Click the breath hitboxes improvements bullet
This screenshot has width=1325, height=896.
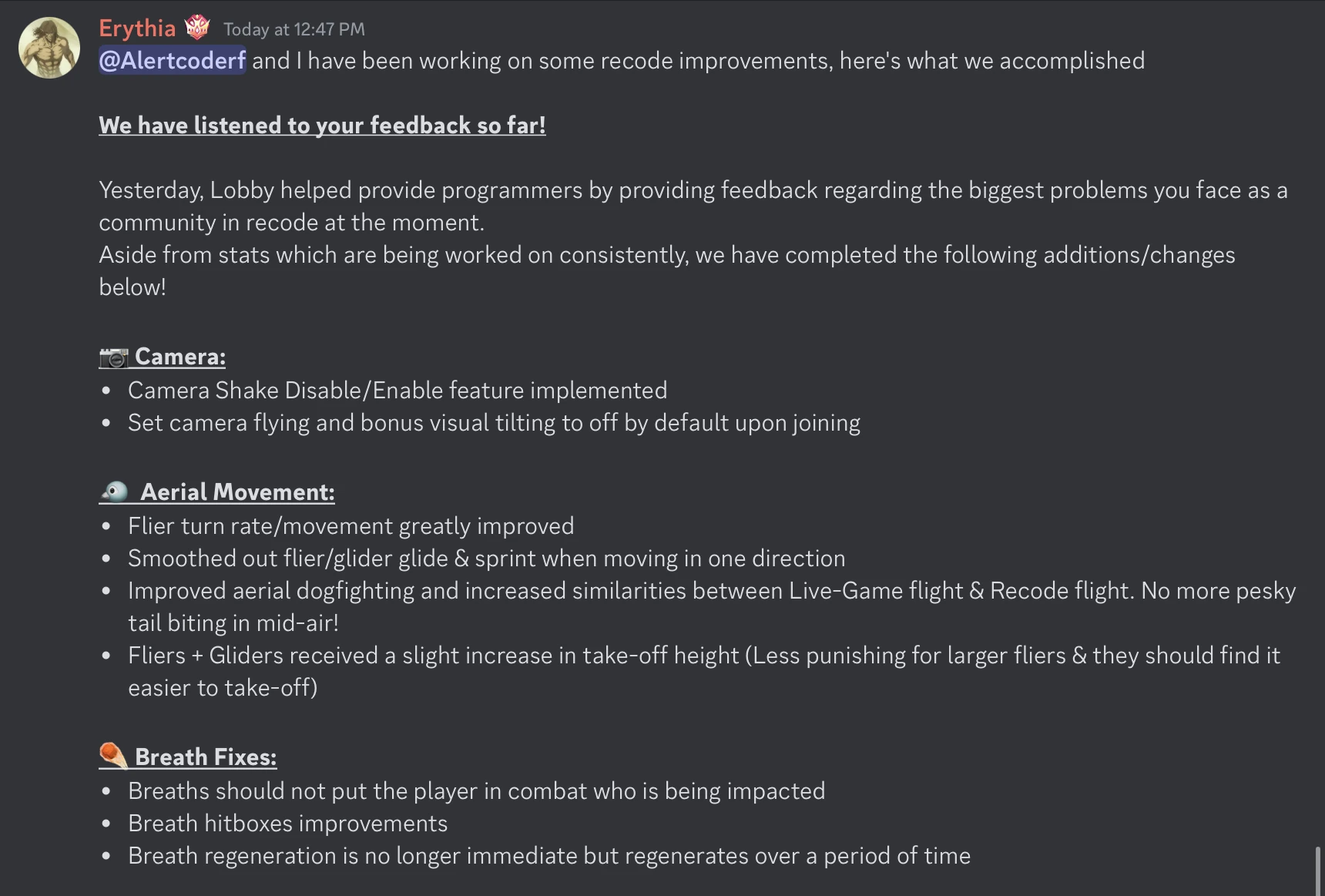coord(287,823)
